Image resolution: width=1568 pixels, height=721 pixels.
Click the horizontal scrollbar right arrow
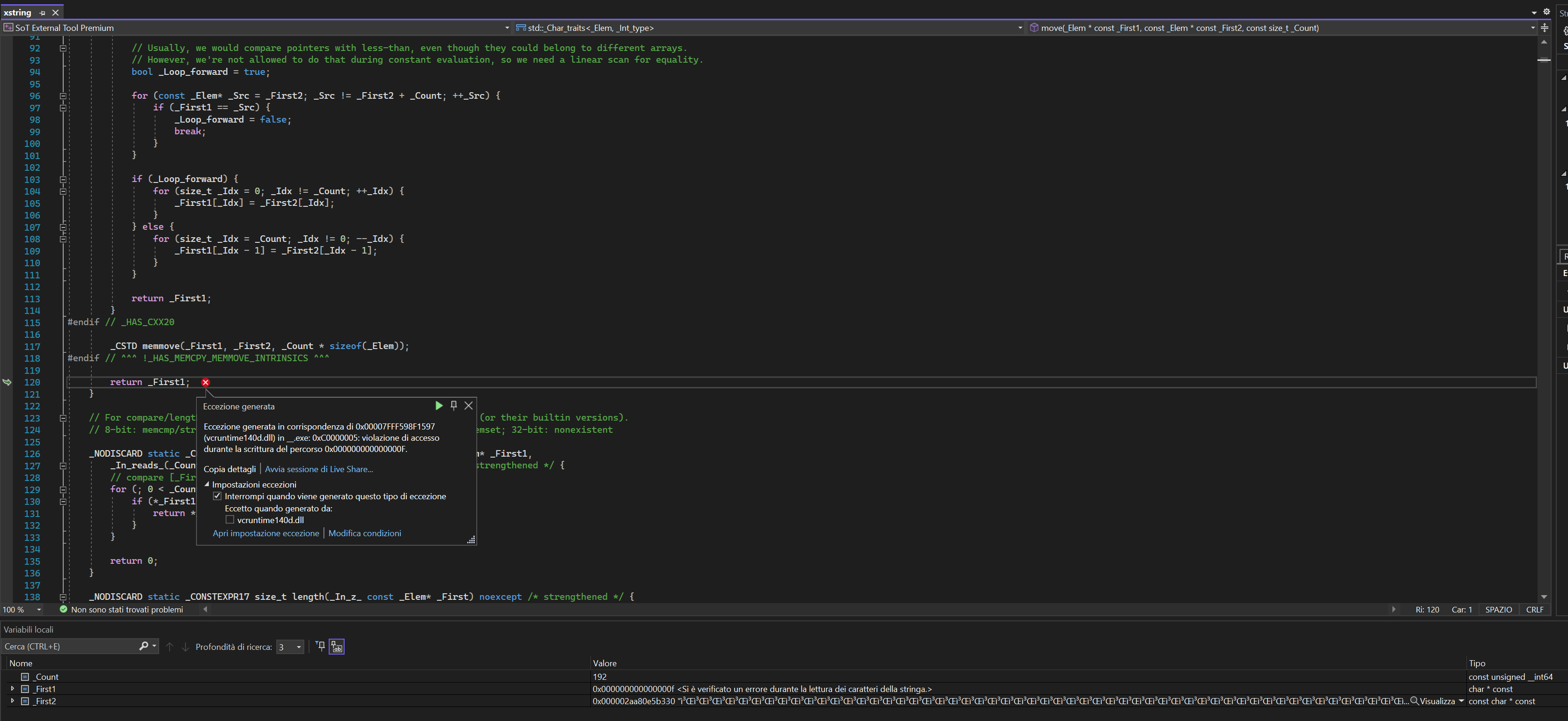tap(1393, 609)
